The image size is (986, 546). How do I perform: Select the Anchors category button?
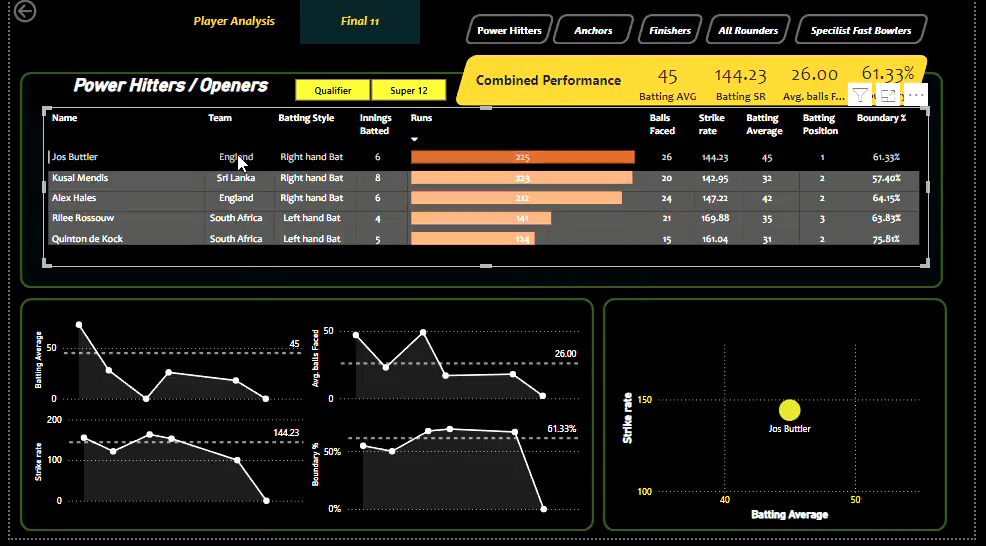(593, 31)
